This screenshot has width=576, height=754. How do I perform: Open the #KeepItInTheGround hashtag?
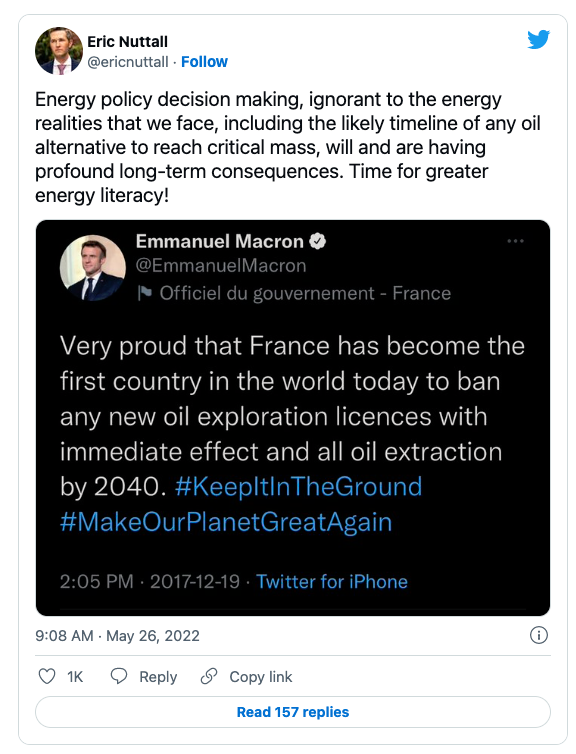tap(299, 486)
